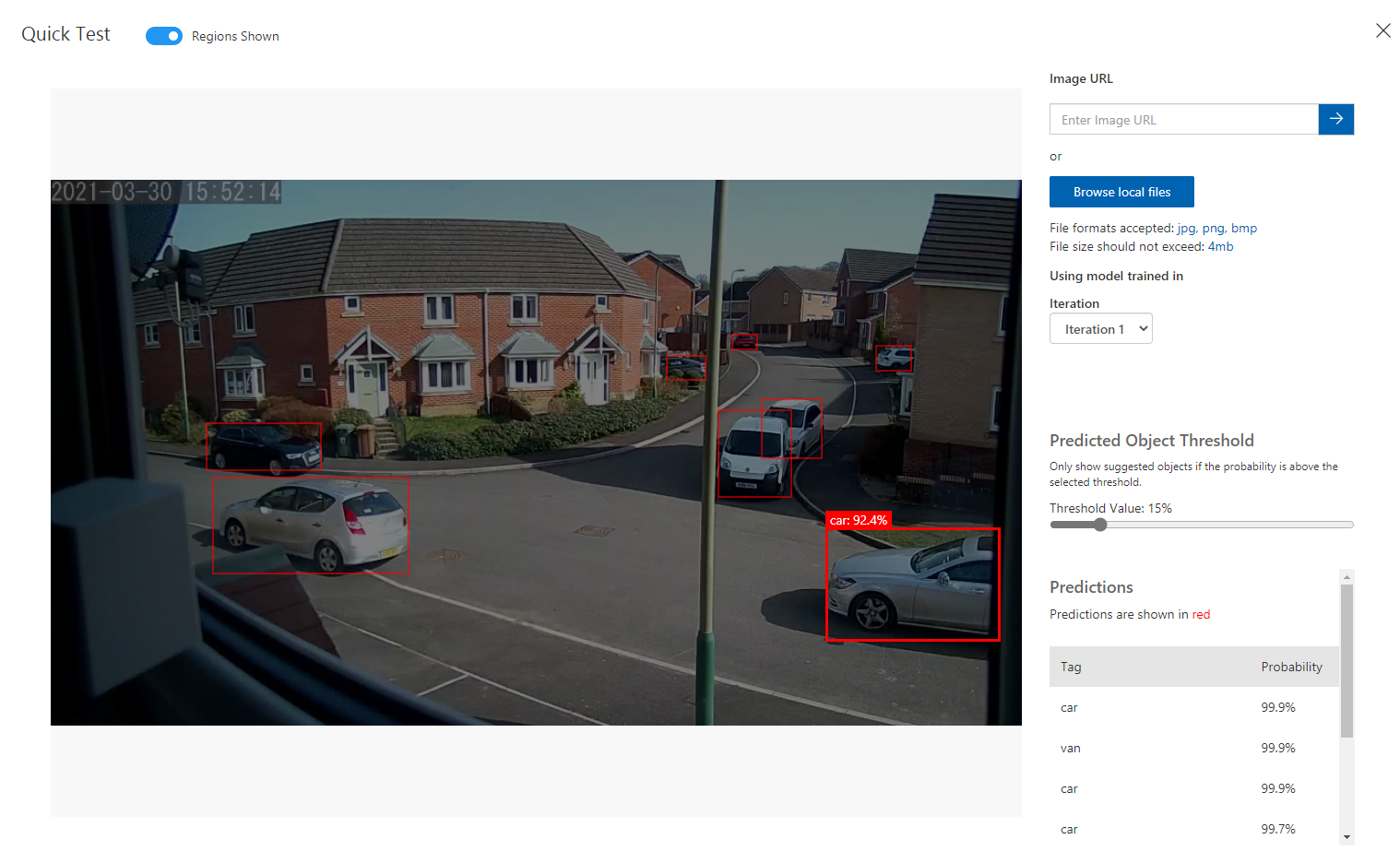Image resolution: width=1400 pixels, height=851 pixels.
Task: Submit image URL with arrow button
Action: (x=1335, y=120)
